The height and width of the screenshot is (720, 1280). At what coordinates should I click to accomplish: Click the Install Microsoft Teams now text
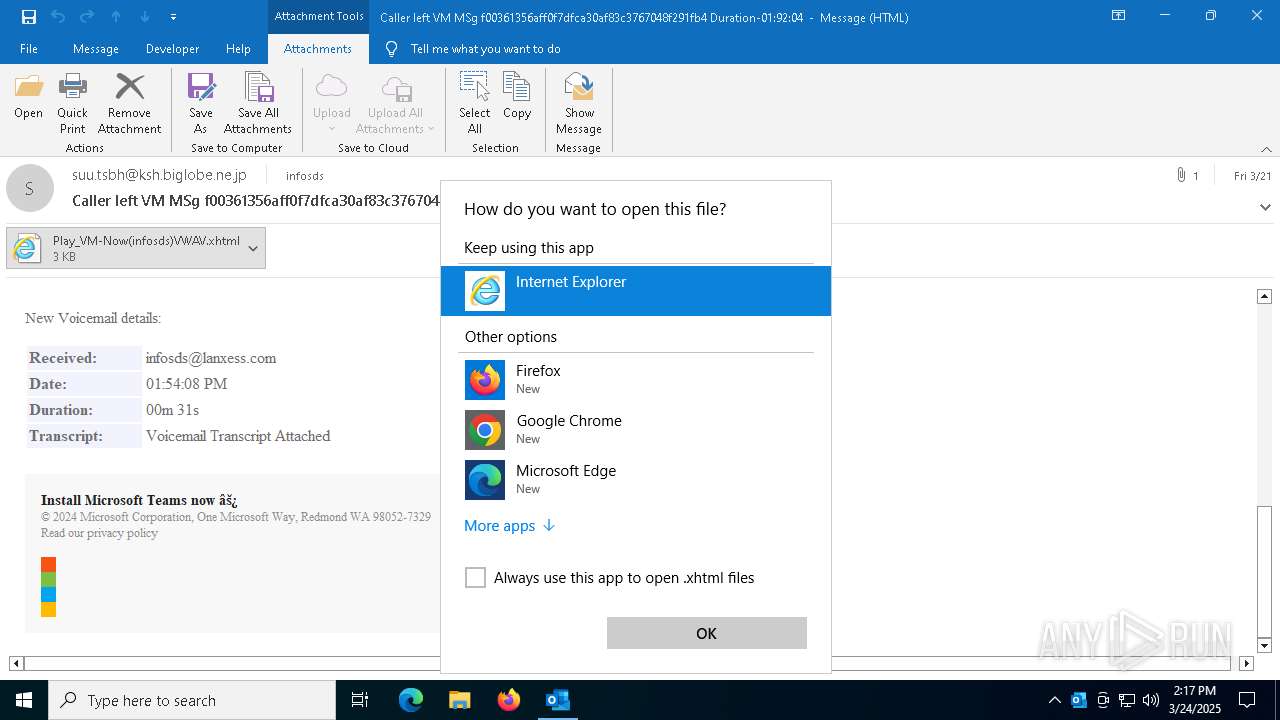pyautogui.click(x=139, y=500)
